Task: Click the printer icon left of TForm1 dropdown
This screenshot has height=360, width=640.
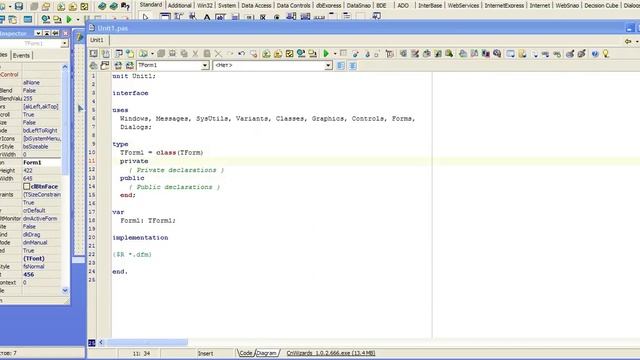Action: (x=93, y=65)
